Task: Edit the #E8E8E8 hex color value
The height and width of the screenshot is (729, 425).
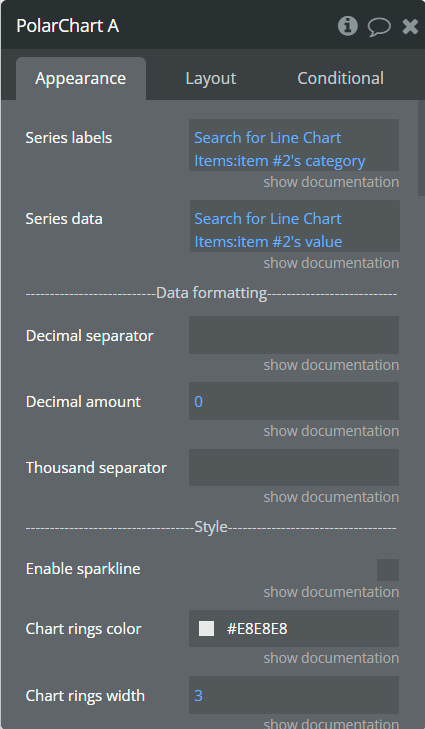Action: 257,629
